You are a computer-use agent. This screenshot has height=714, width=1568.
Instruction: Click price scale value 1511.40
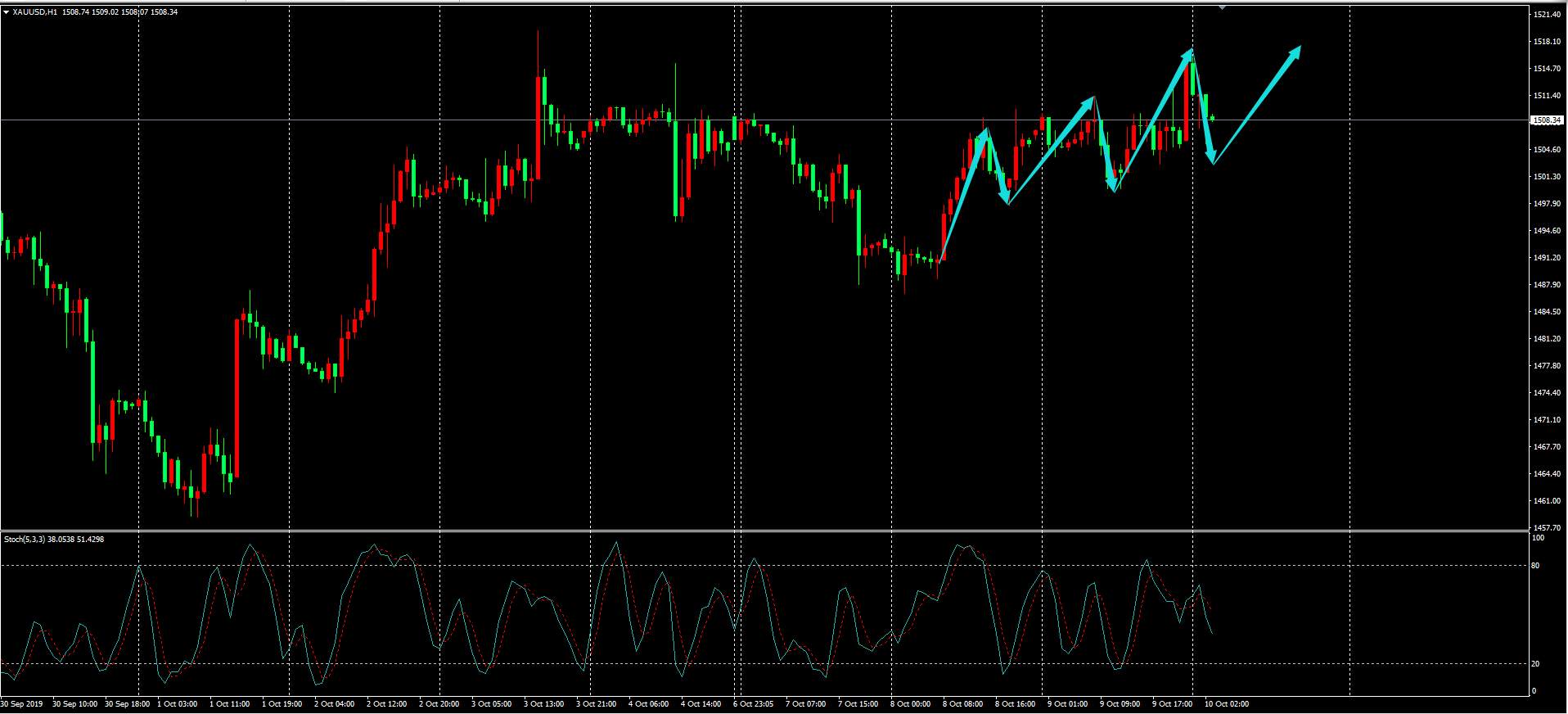pyautogui.click(x=1548, y=96)
